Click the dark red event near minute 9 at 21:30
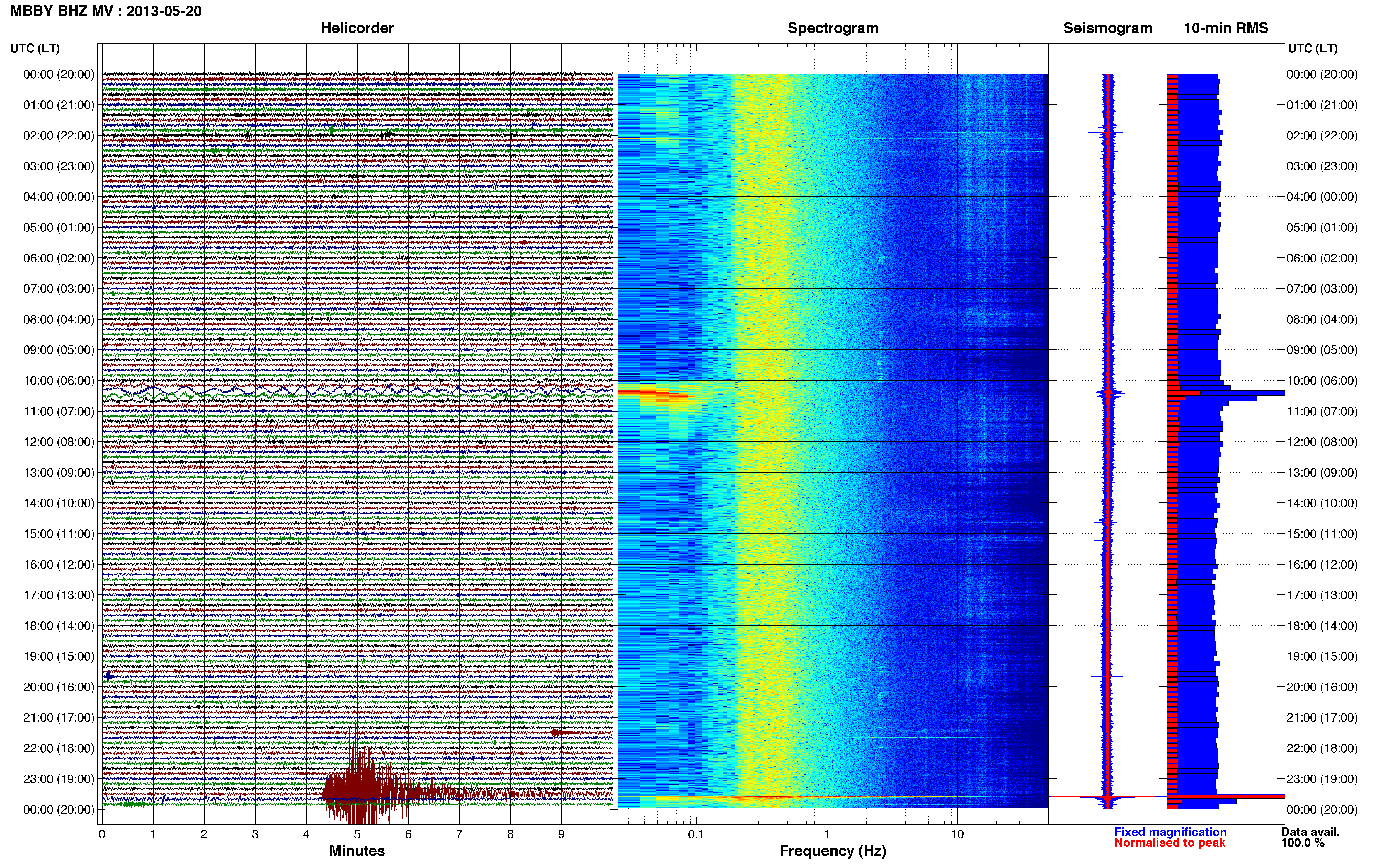 [561, 733]
